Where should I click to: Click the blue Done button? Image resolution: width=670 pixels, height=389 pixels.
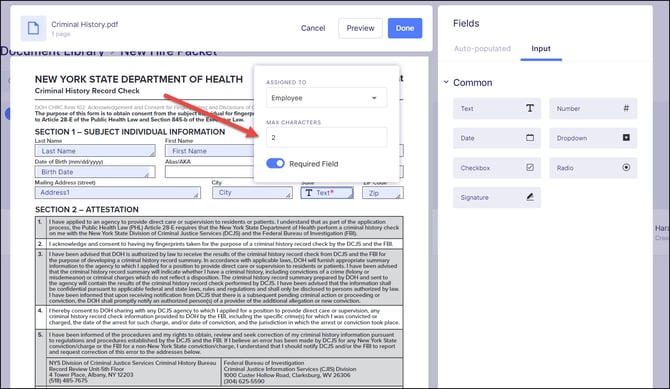[405, 28]
